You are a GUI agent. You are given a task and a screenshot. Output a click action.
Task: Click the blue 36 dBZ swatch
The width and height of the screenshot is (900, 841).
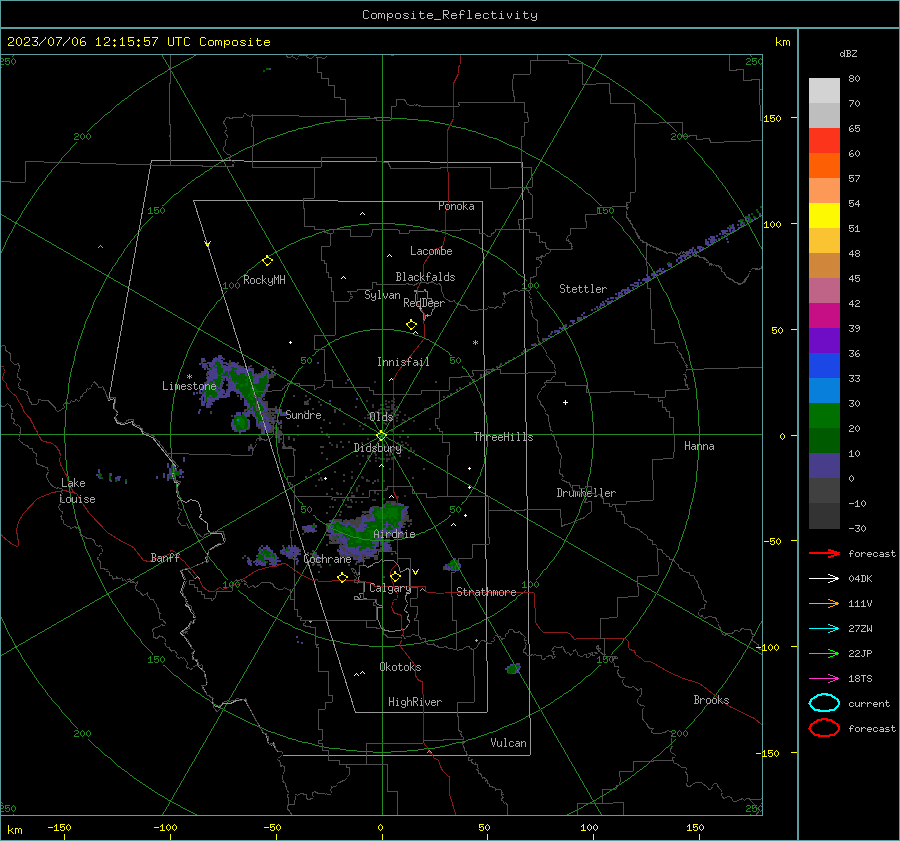tap(824, 366)
